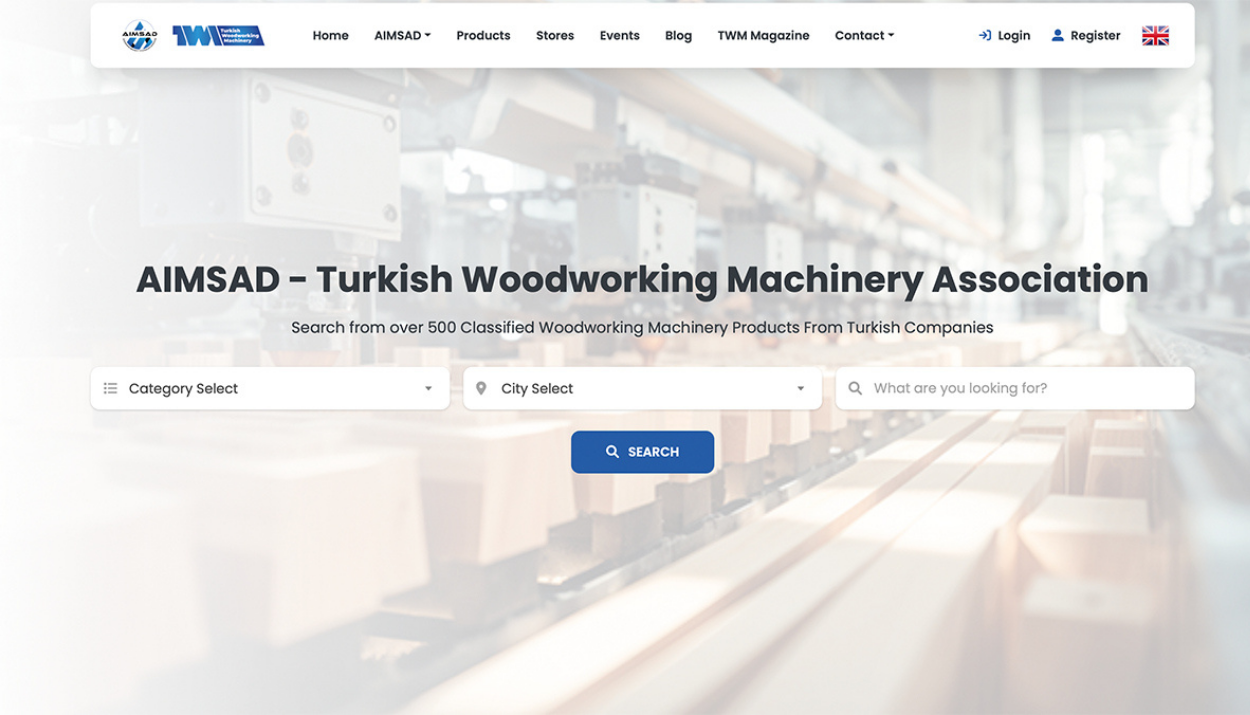Open the Products menu item

tap(483, 36)
